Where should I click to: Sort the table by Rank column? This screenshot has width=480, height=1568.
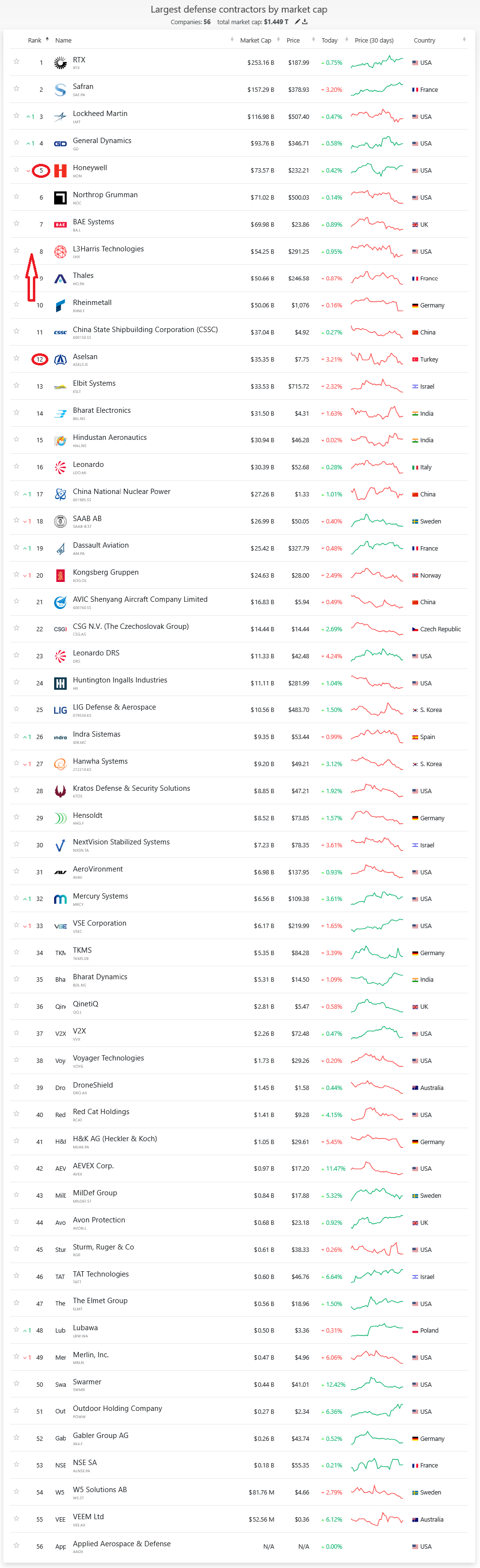(35, 40)
